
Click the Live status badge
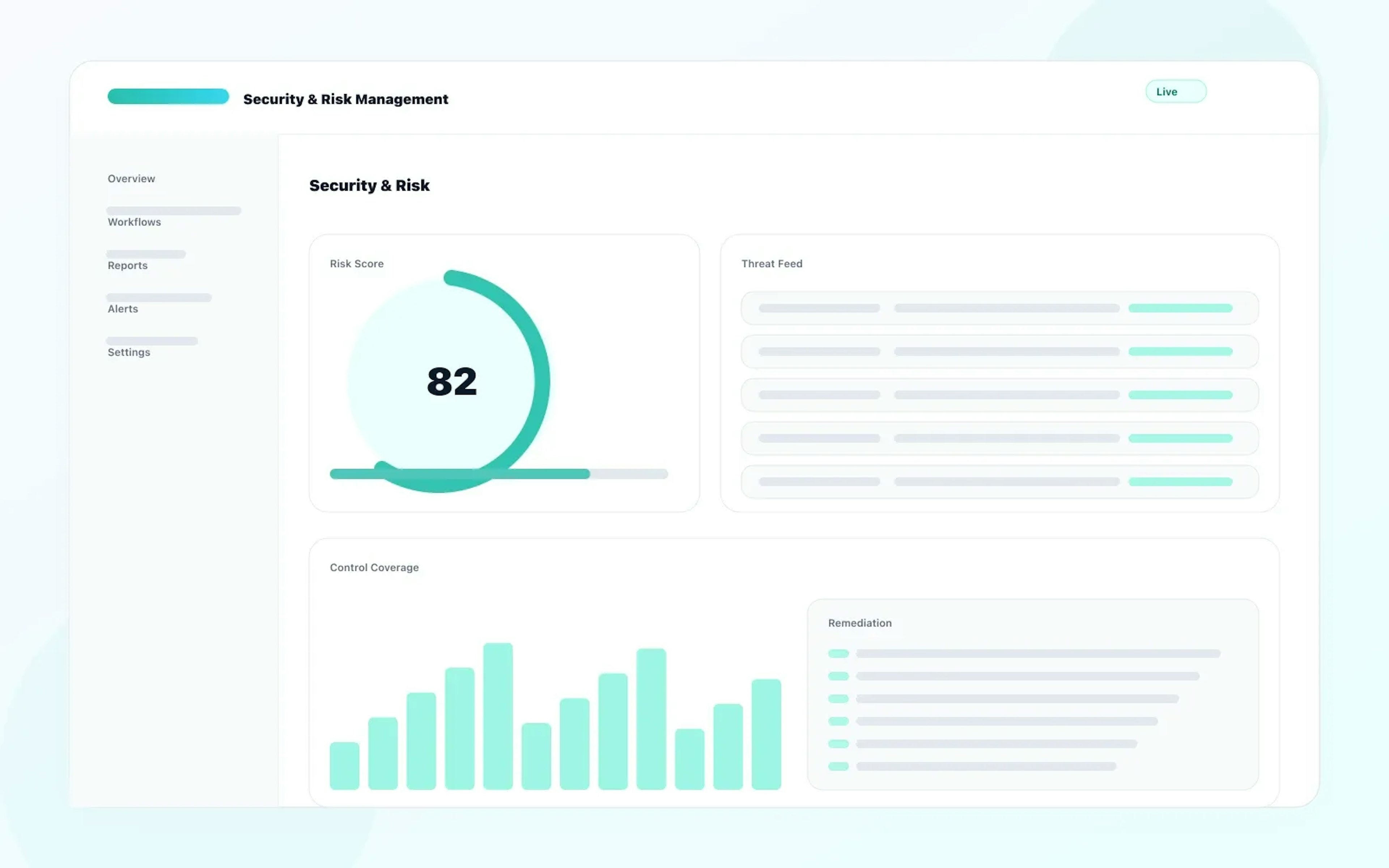coord(1176,91)
